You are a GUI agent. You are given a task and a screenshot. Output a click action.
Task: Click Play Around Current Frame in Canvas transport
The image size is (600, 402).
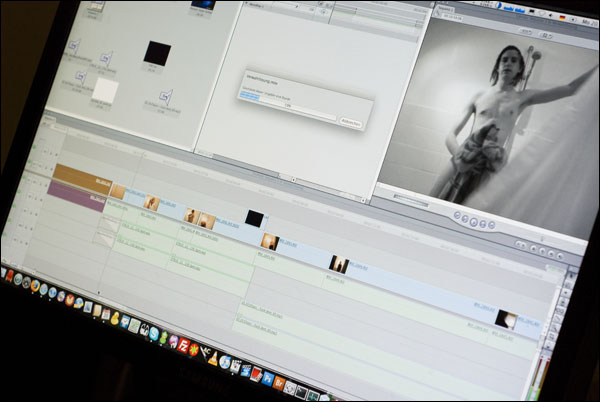483,223
